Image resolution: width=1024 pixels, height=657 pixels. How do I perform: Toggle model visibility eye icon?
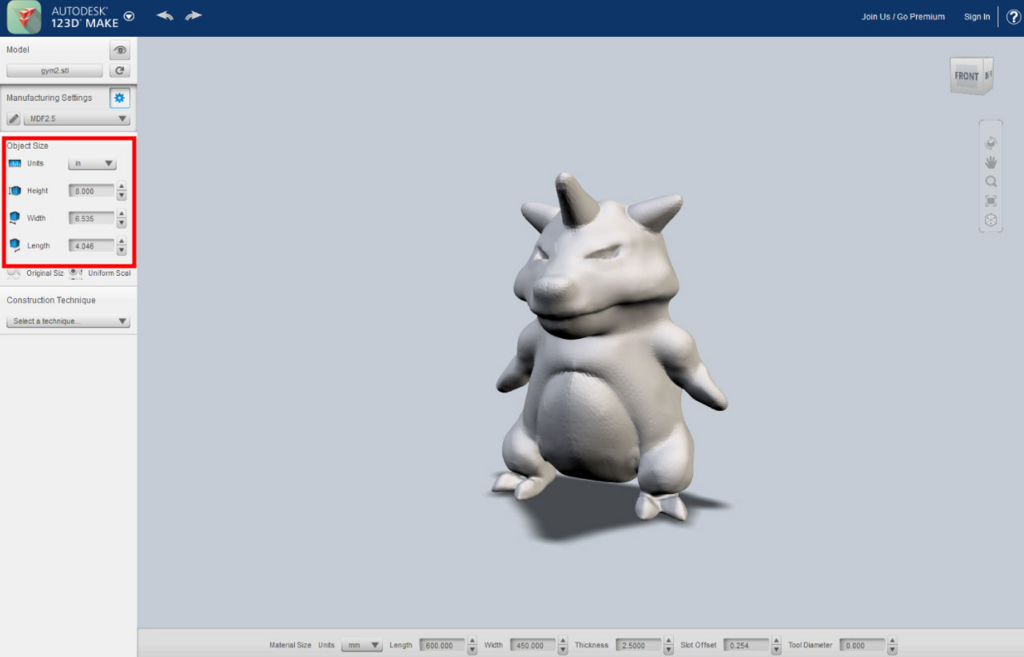coord(120,50)
